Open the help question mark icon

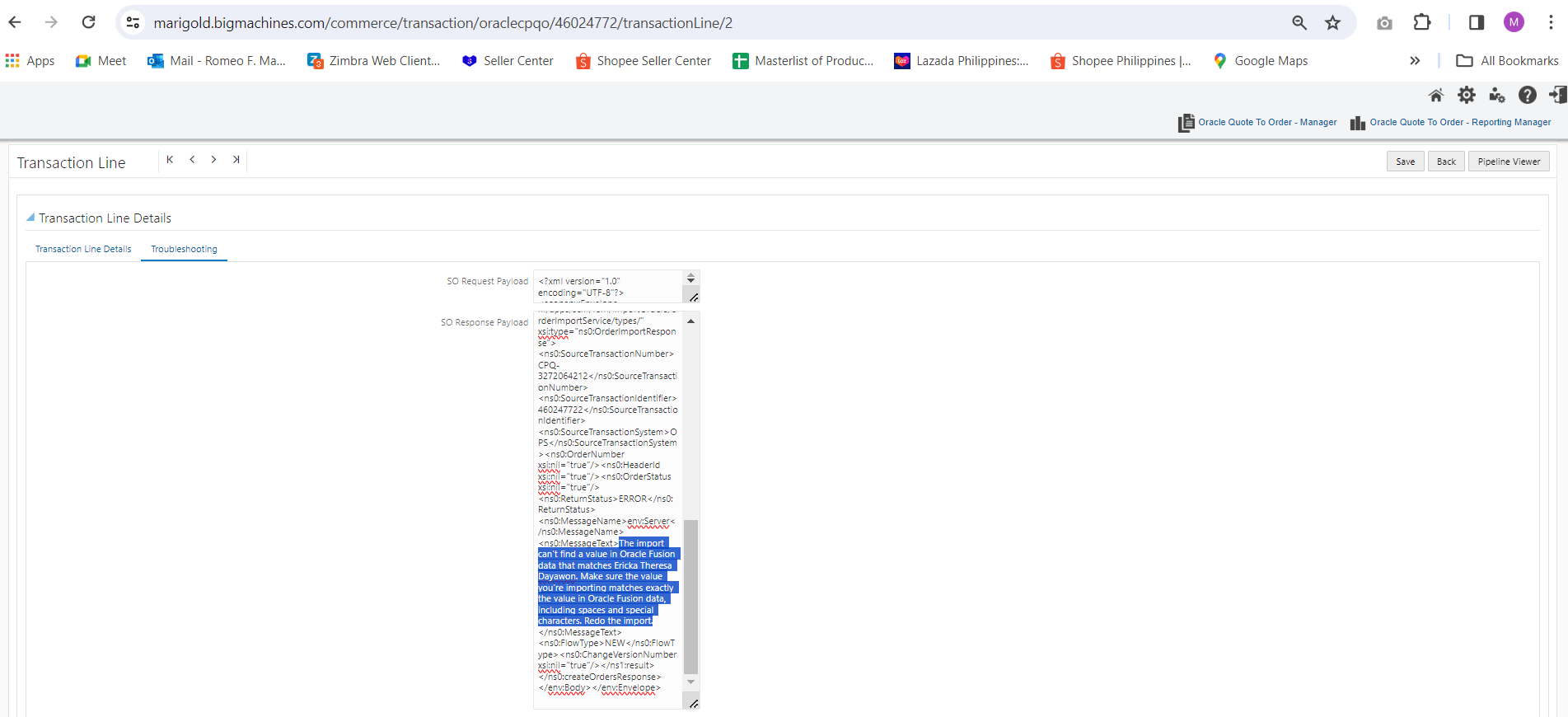1528,96
